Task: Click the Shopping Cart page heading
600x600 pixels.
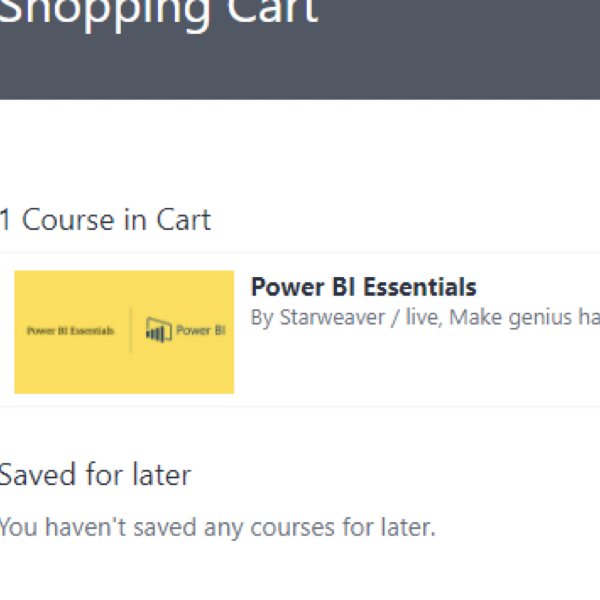Action: [x=158, y=11]
